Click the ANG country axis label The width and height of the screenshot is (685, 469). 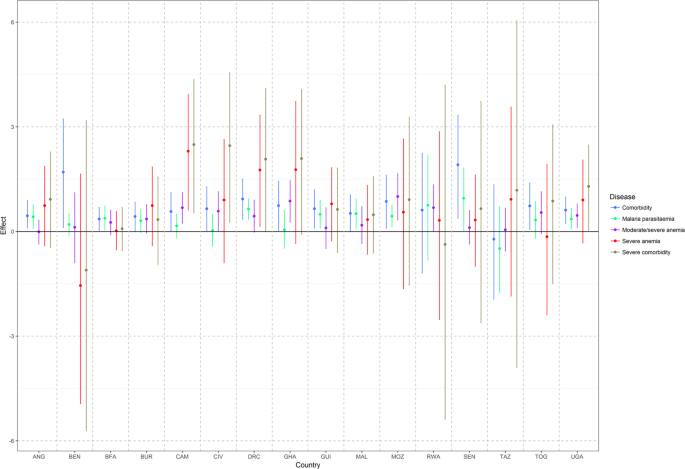tap(38, 457)
